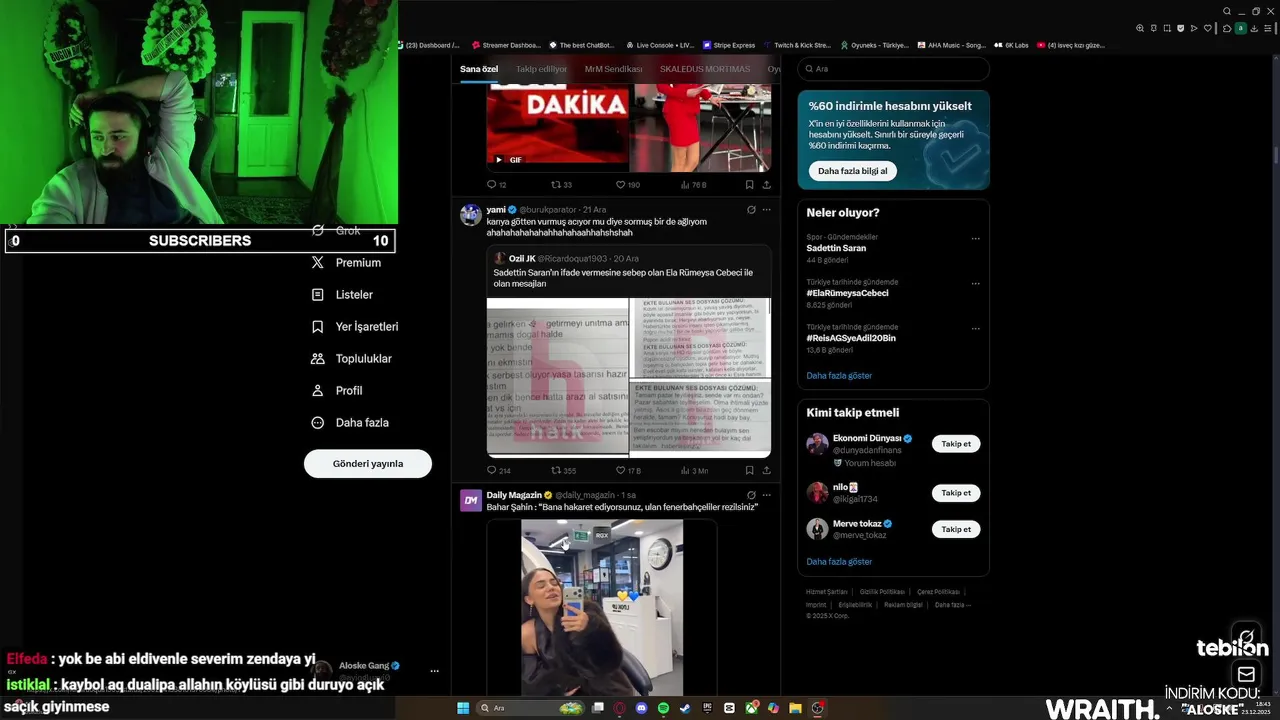Switch to the Takip ediliyor tab
Screen dimensions: 1280x720
point(541,69)
